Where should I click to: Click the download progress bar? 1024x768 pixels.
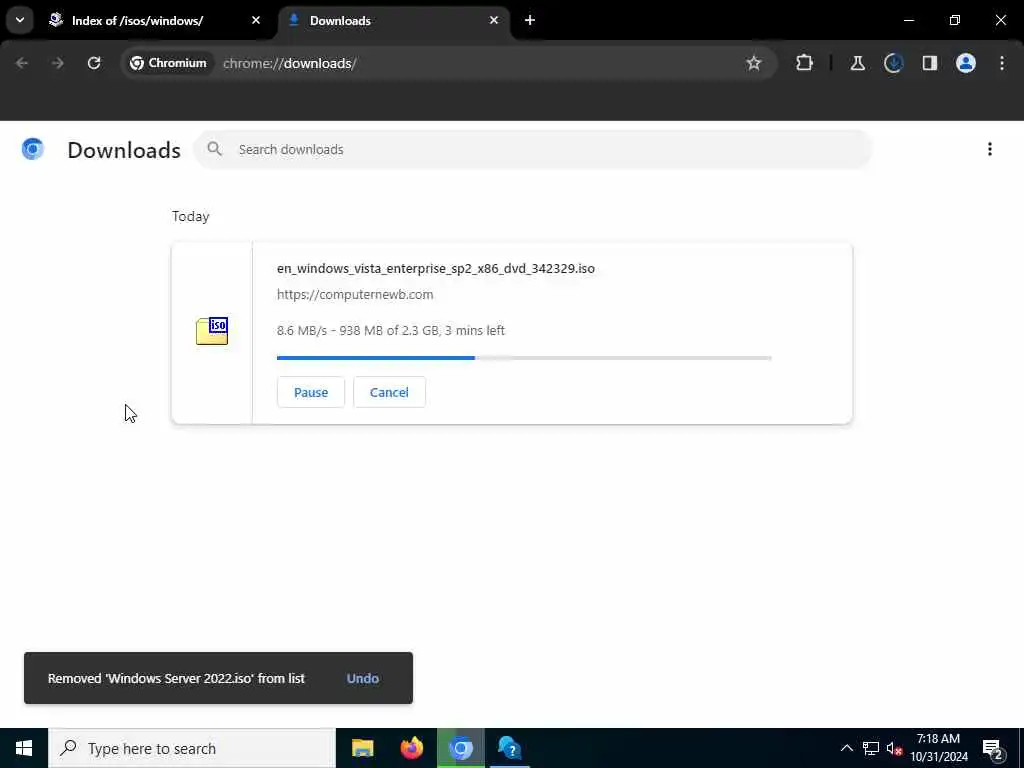[x=524, y=358]
